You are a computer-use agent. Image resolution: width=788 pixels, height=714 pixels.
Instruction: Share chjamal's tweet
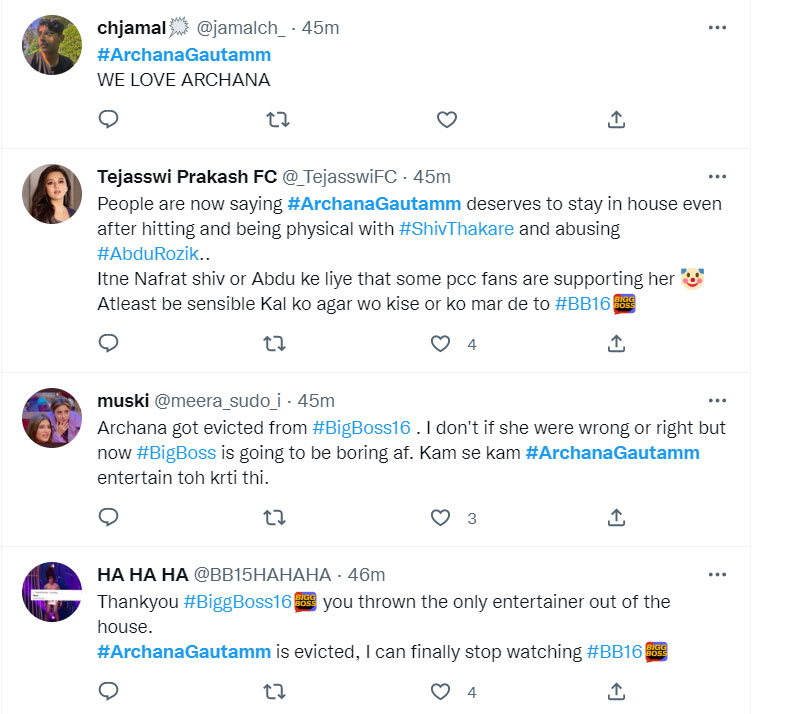click(617, 120)
